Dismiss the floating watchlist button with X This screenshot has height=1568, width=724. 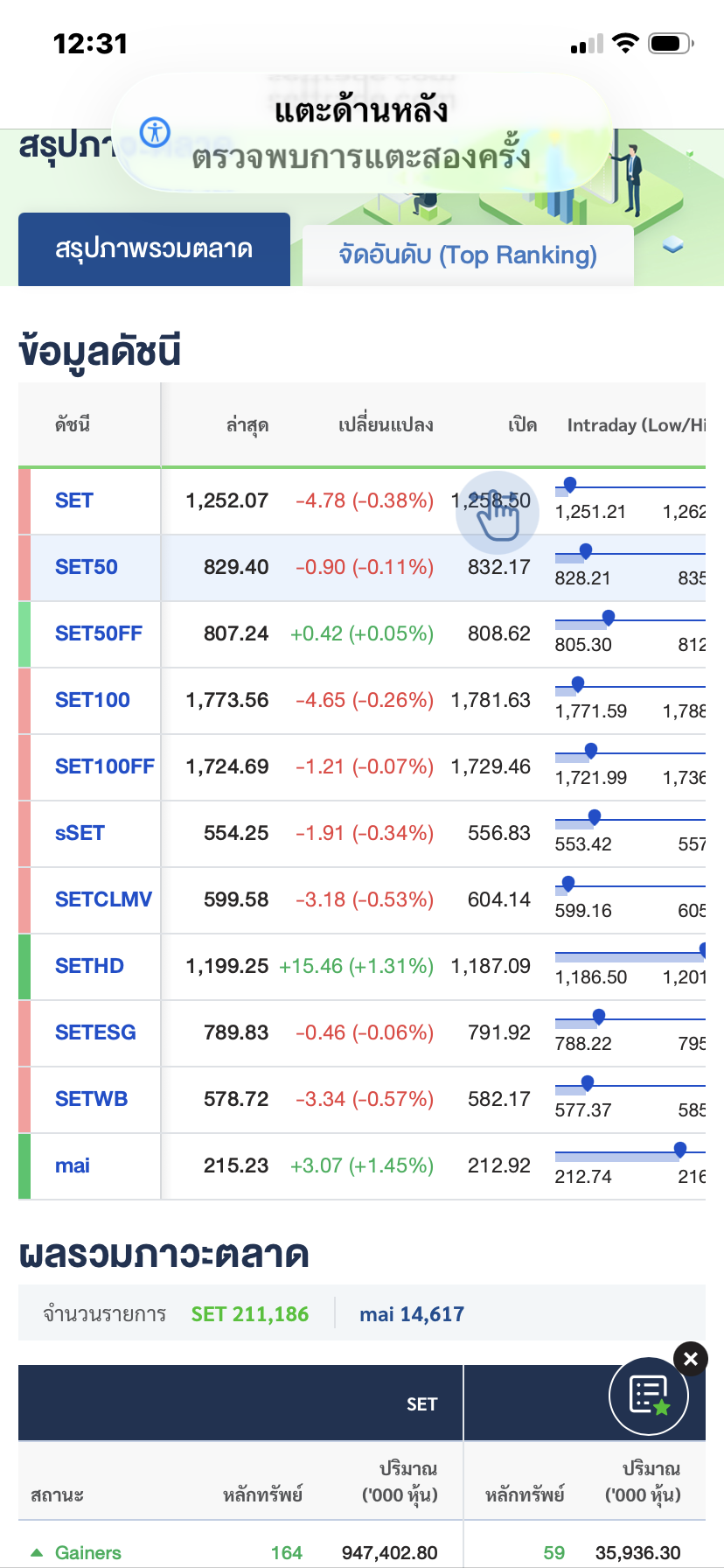[x=691, y=1359]
